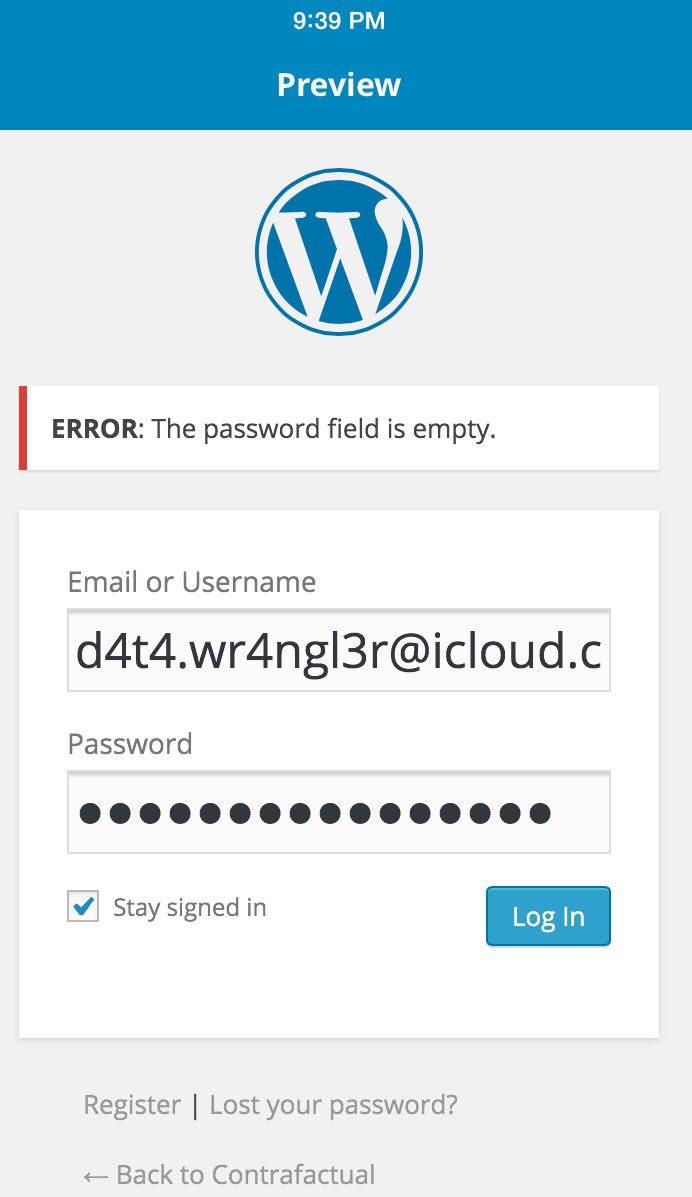Click the bold ERROR word in notice
This screenshot has height=1197, width=692.
pos(94,429)
